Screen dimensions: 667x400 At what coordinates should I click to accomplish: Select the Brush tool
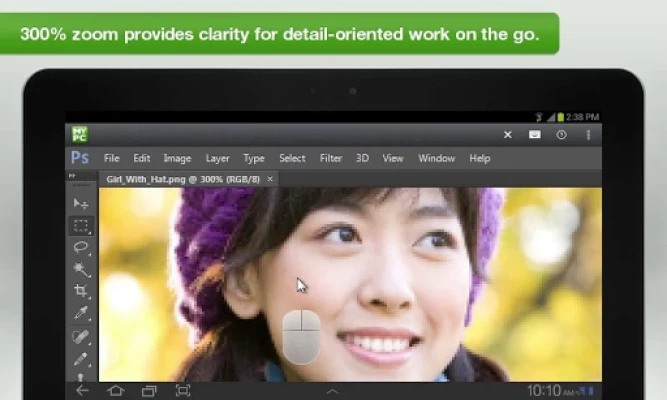click(x=81, y=359)
